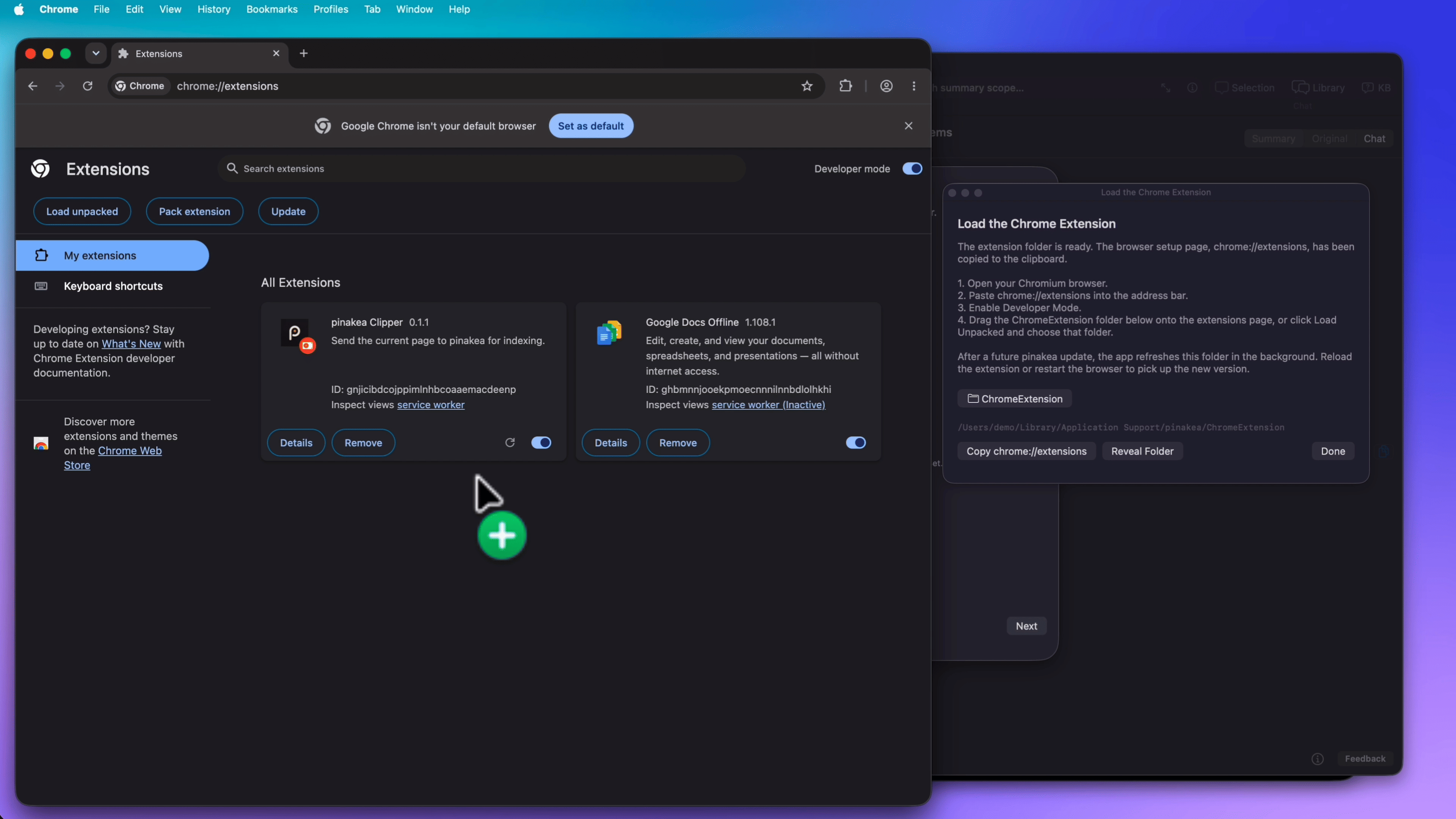The image size is (1456, 819).
Task: Click the Chrome site info chip in address bar
Action: click(x=140, y=86)
